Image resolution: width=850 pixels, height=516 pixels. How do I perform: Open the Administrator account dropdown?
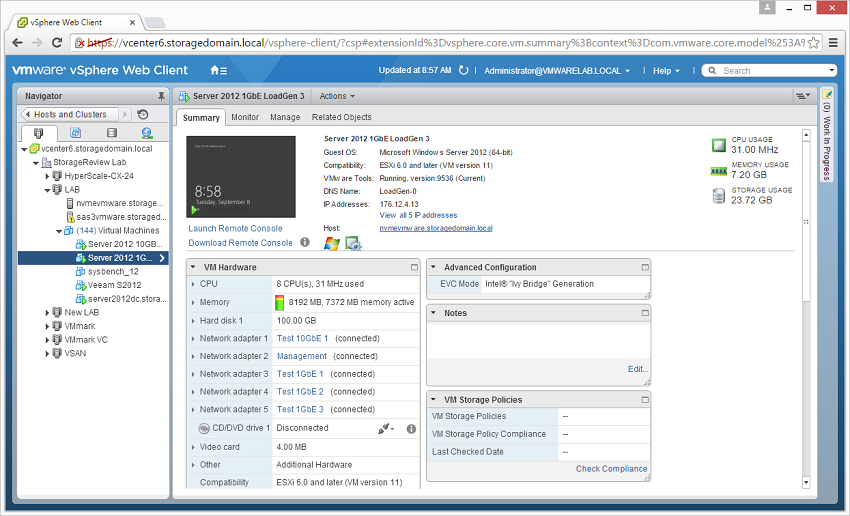click(557, 70)
